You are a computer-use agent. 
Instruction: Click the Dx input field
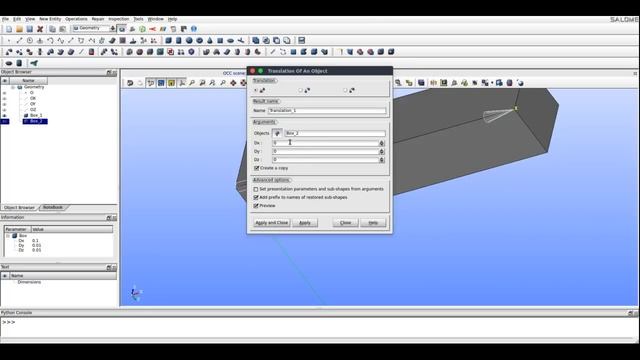(325, 143)
